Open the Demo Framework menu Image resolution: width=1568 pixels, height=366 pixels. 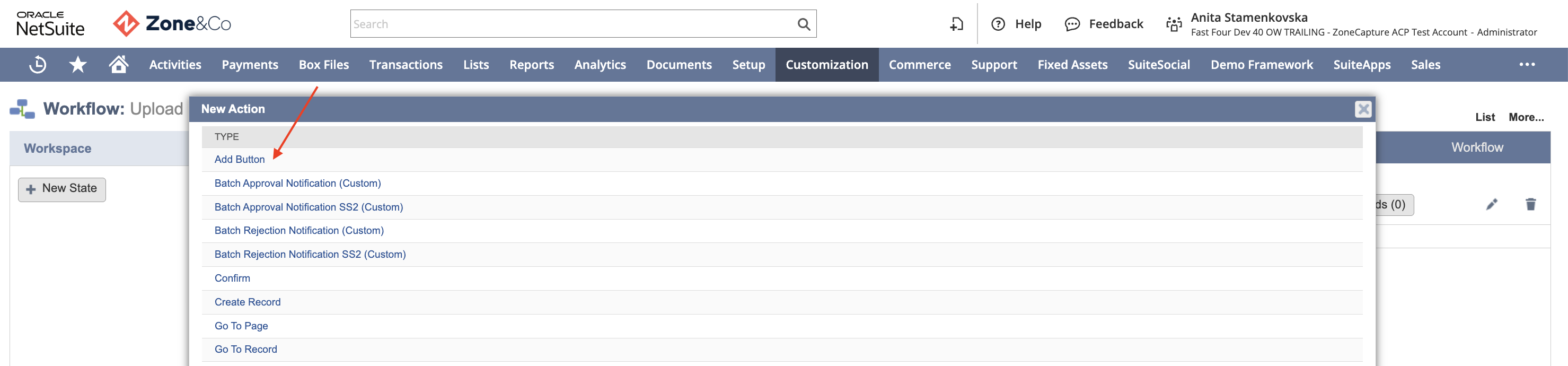point(1261,65)
